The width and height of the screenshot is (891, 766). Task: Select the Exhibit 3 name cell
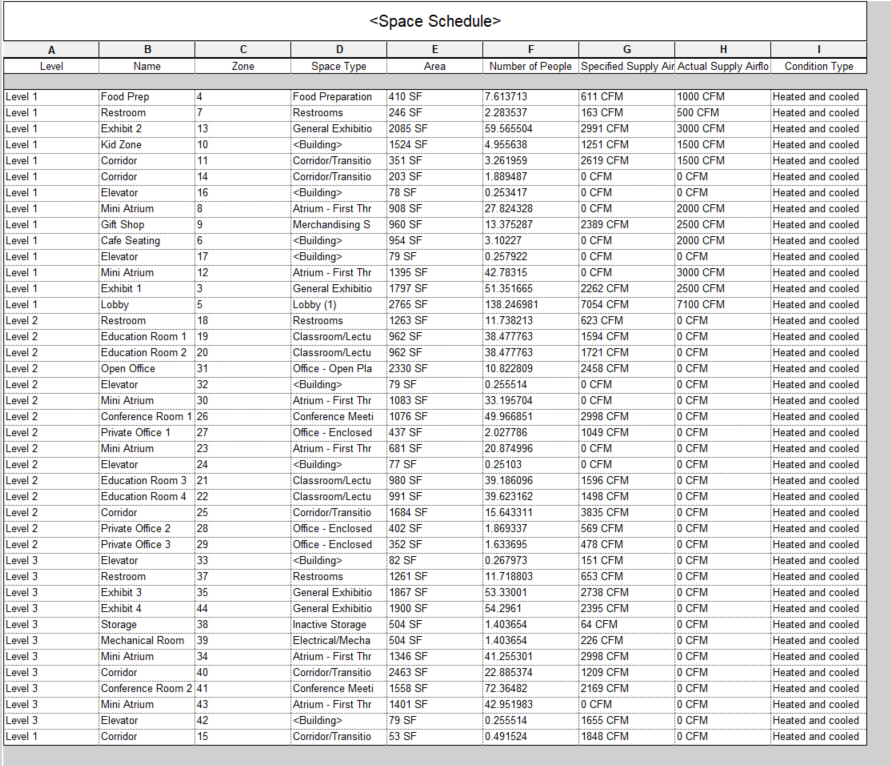click(x=147, y=592)
